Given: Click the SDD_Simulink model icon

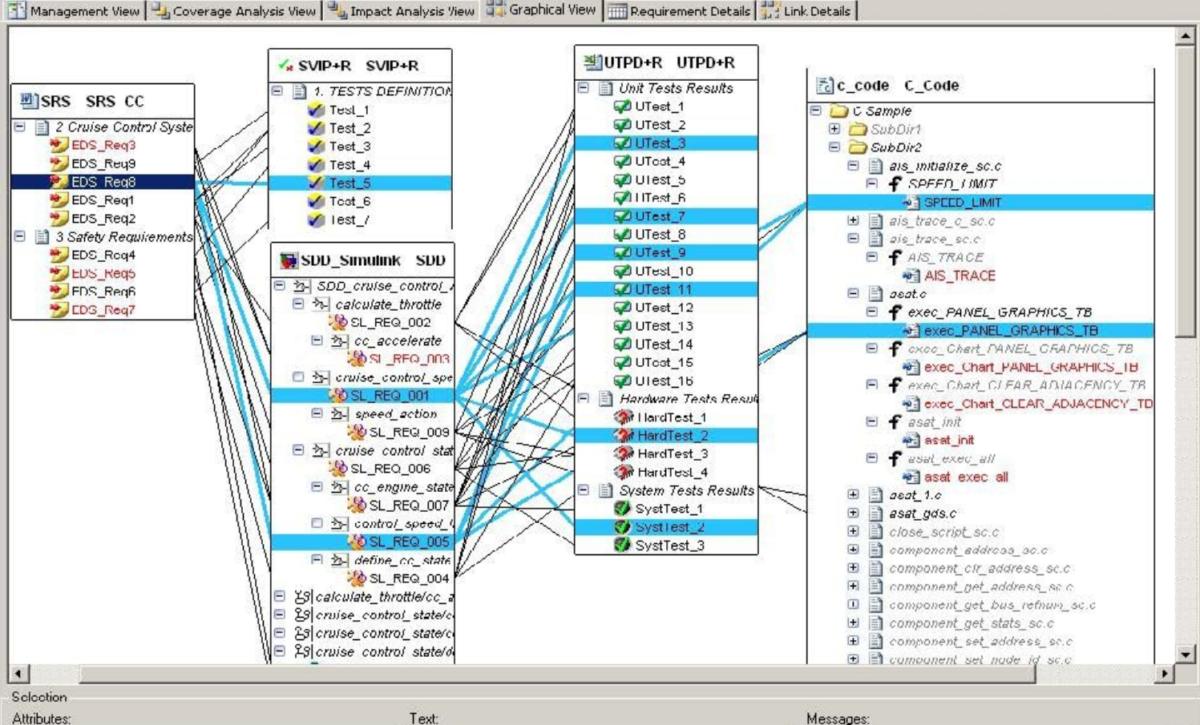Looking at the screenshot, I should point(288,260).
